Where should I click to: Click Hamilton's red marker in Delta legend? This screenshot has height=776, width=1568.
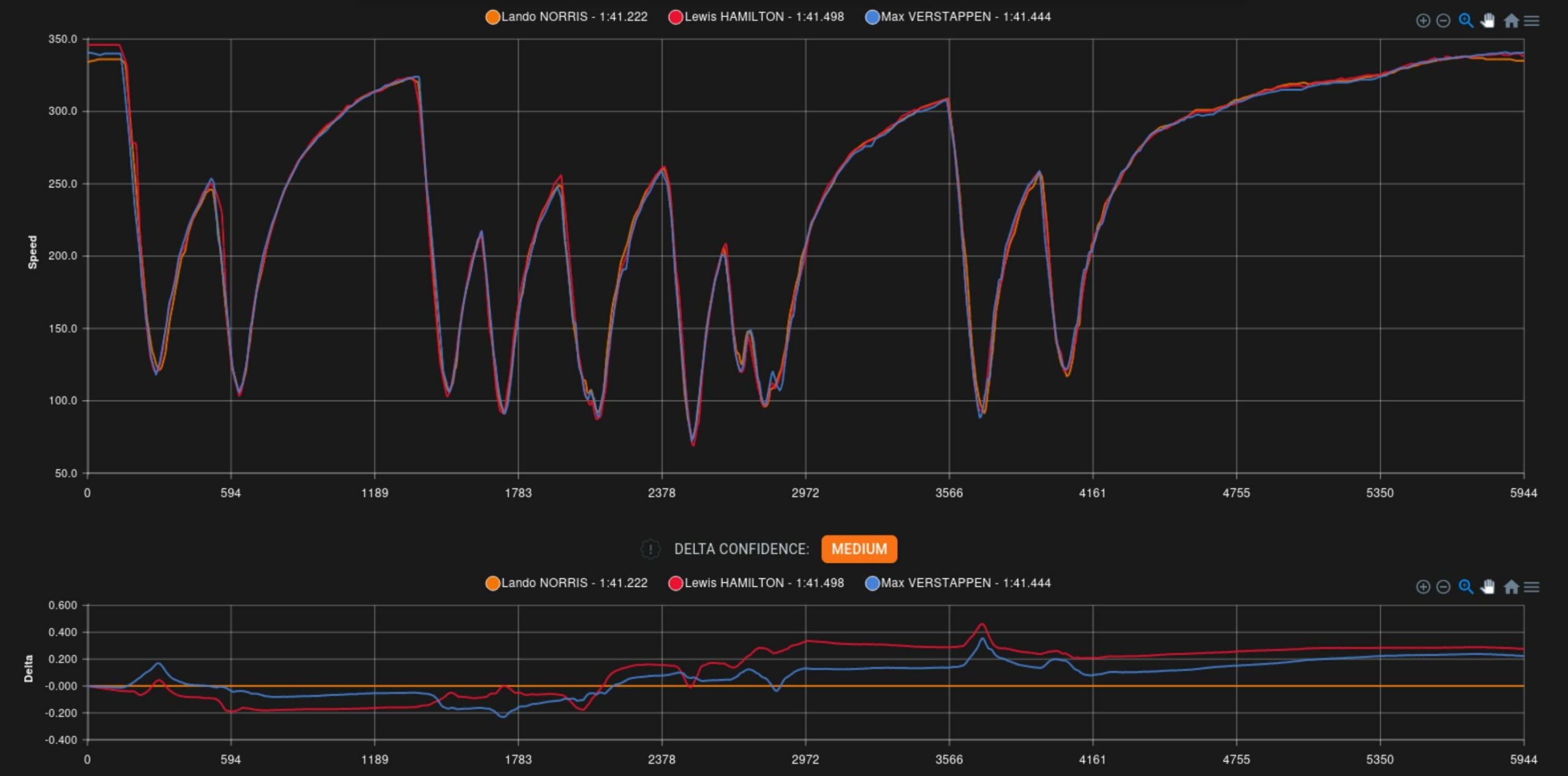(676, 583)
